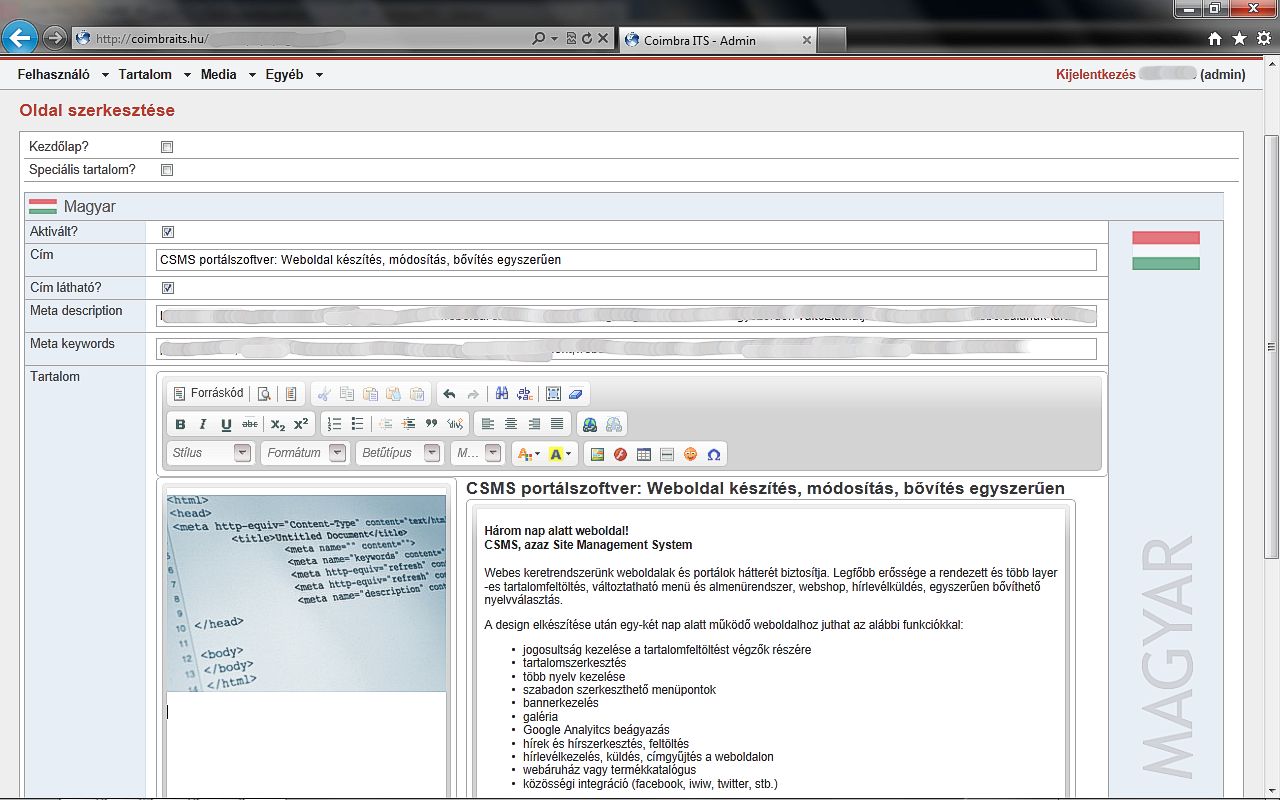Viewport: 1280px width, 800px height.
Task: Insert a special character with Omega icon
Action: click(x=713, y=454)
